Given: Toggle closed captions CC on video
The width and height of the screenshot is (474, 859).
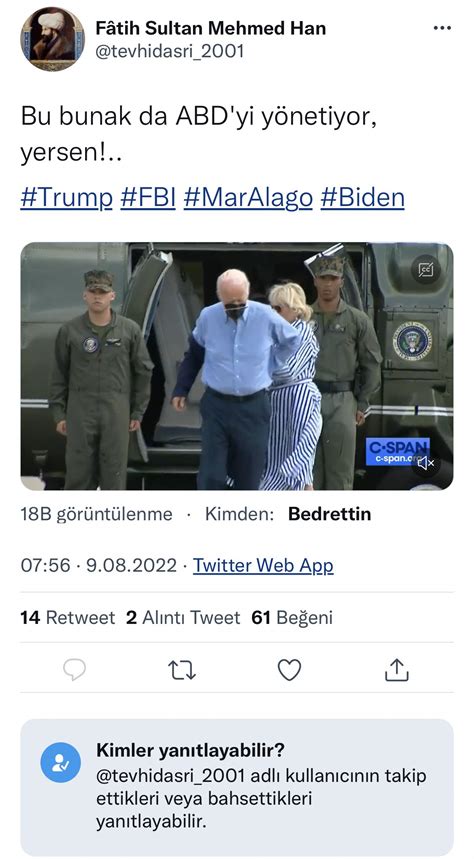Looking at the screenshot, I should (x=426, y=270).
